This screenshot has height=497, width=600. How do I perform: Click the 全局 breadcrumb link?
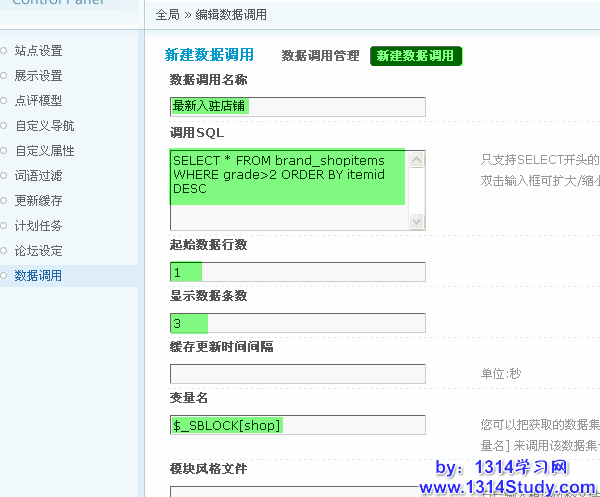click(x=168, y=15)
